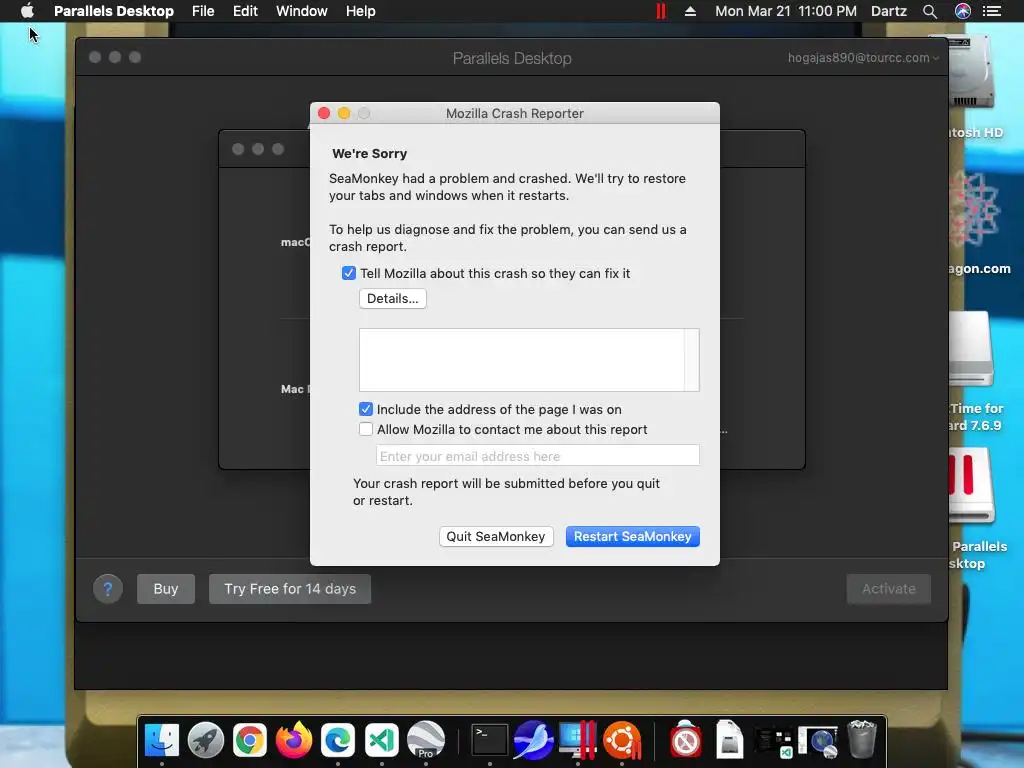Click the red crash reporter Dock icon
The height and width of the screenshot is (768, 1024).
pos(686,740)
